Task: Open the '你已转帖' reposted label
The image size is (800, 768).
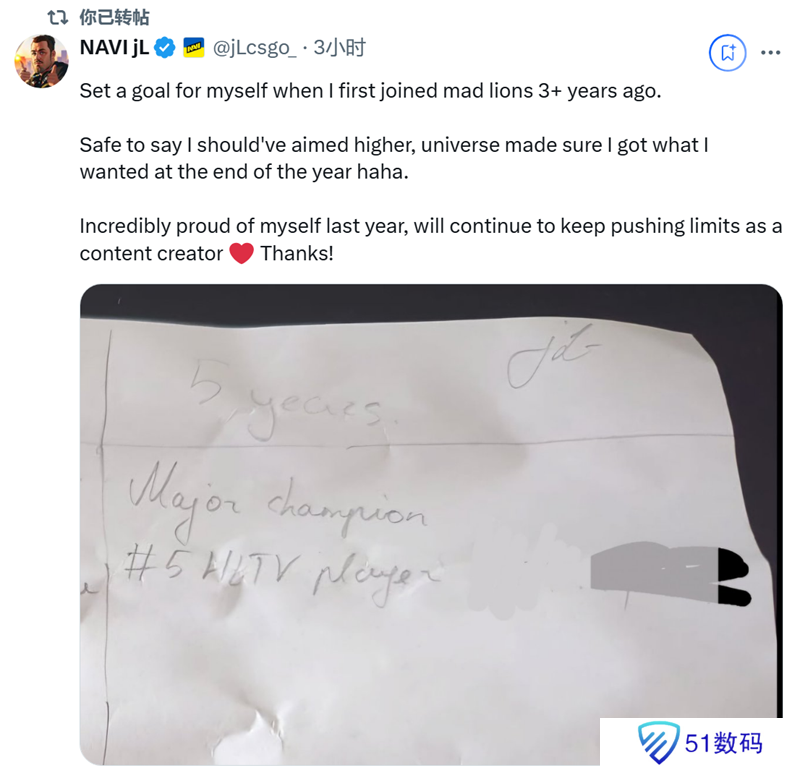Action: click(x=114, y=17)
